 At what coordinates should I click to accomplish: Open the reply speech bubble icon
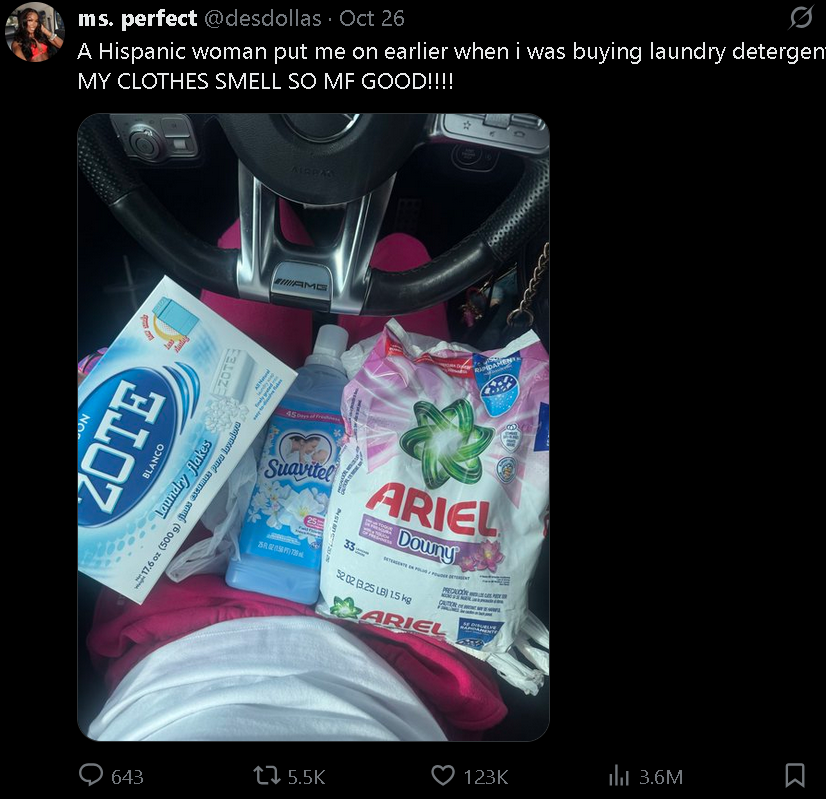point(91,775)
